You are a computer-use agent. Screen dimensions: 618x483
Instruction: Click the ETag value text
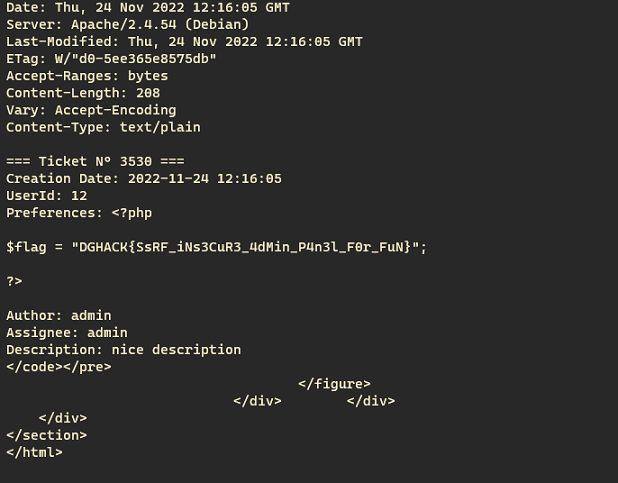[x=136, y=59]
